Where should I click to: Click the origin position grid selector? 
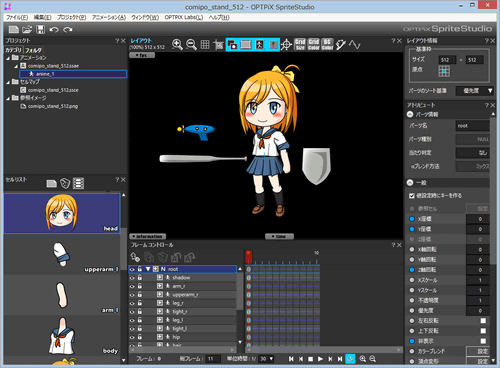point(444,71)
